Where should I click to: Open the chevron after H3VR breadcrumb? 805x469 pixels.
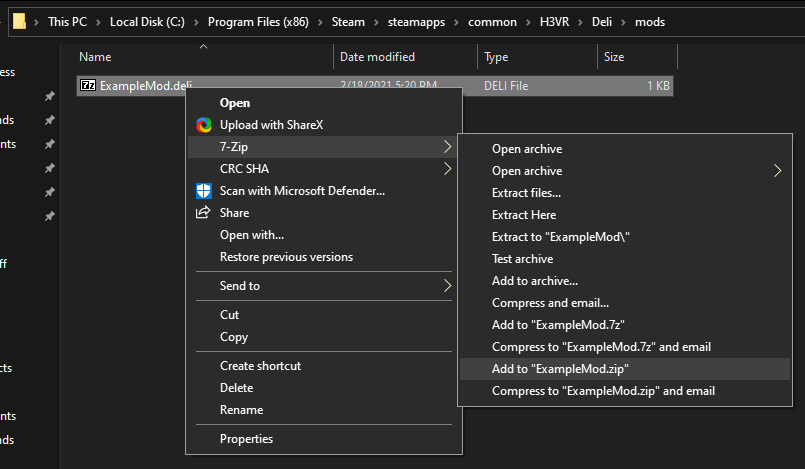(x=580, y=22)
